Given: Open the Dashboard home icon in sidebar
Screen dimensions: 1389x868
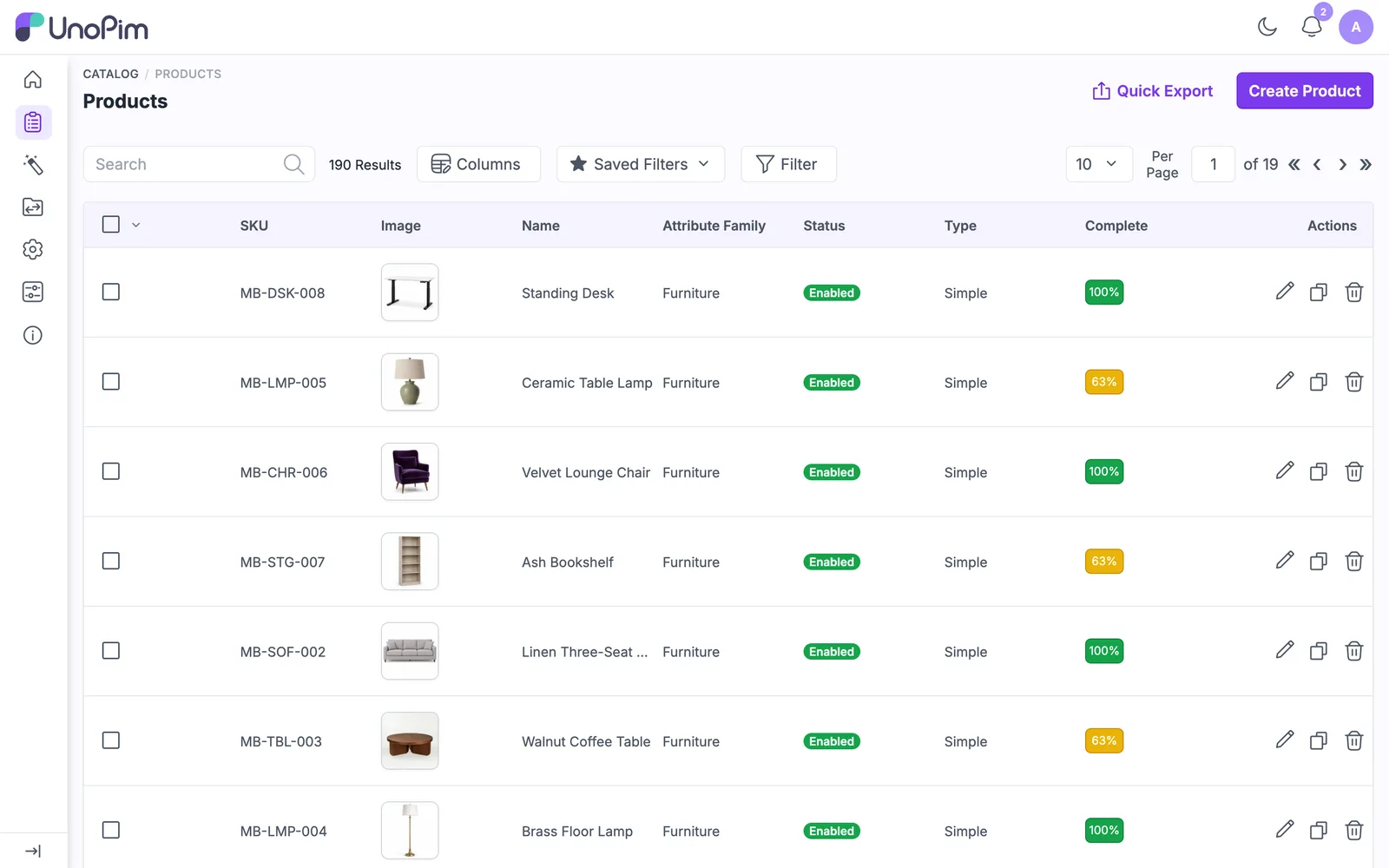Looking at the screenshot, I should (33, 80).
